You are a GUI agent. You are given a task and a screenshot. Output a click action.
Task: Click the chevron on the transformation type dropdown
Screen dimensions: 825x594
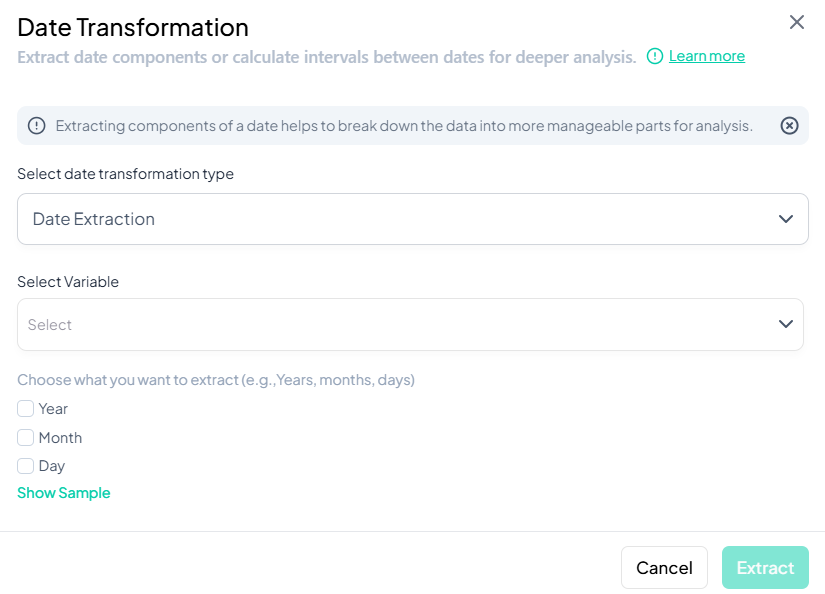(x=786, y=218)
